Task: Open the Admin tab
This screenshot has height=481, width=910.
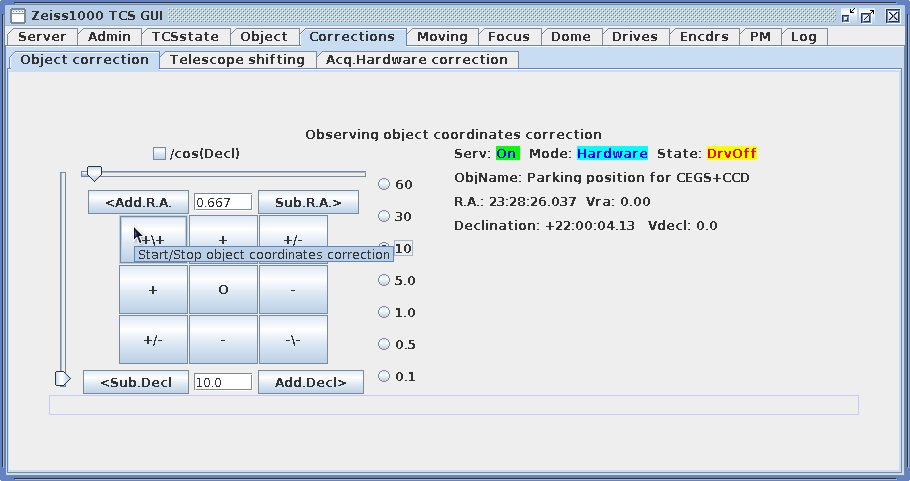Action: click(109, 37)
